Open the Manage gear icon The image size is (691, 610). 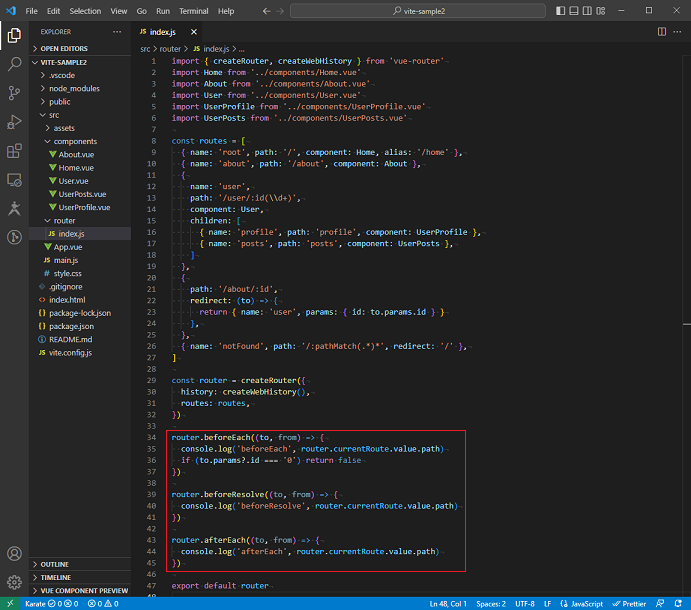point(14,582)
